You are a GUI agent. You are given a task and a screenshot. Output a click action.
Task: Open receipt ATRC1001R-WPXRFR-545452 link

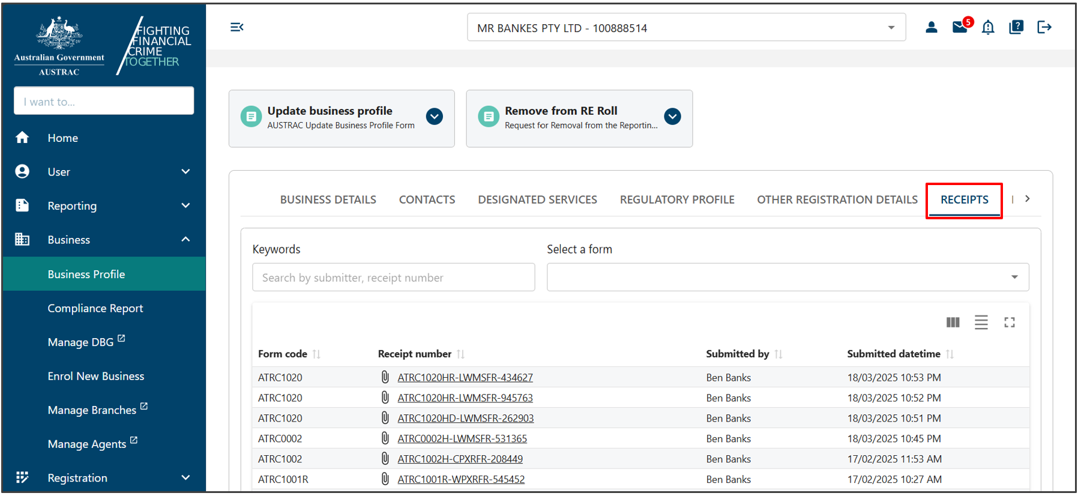pyautogui.click(x=461, y=479)
